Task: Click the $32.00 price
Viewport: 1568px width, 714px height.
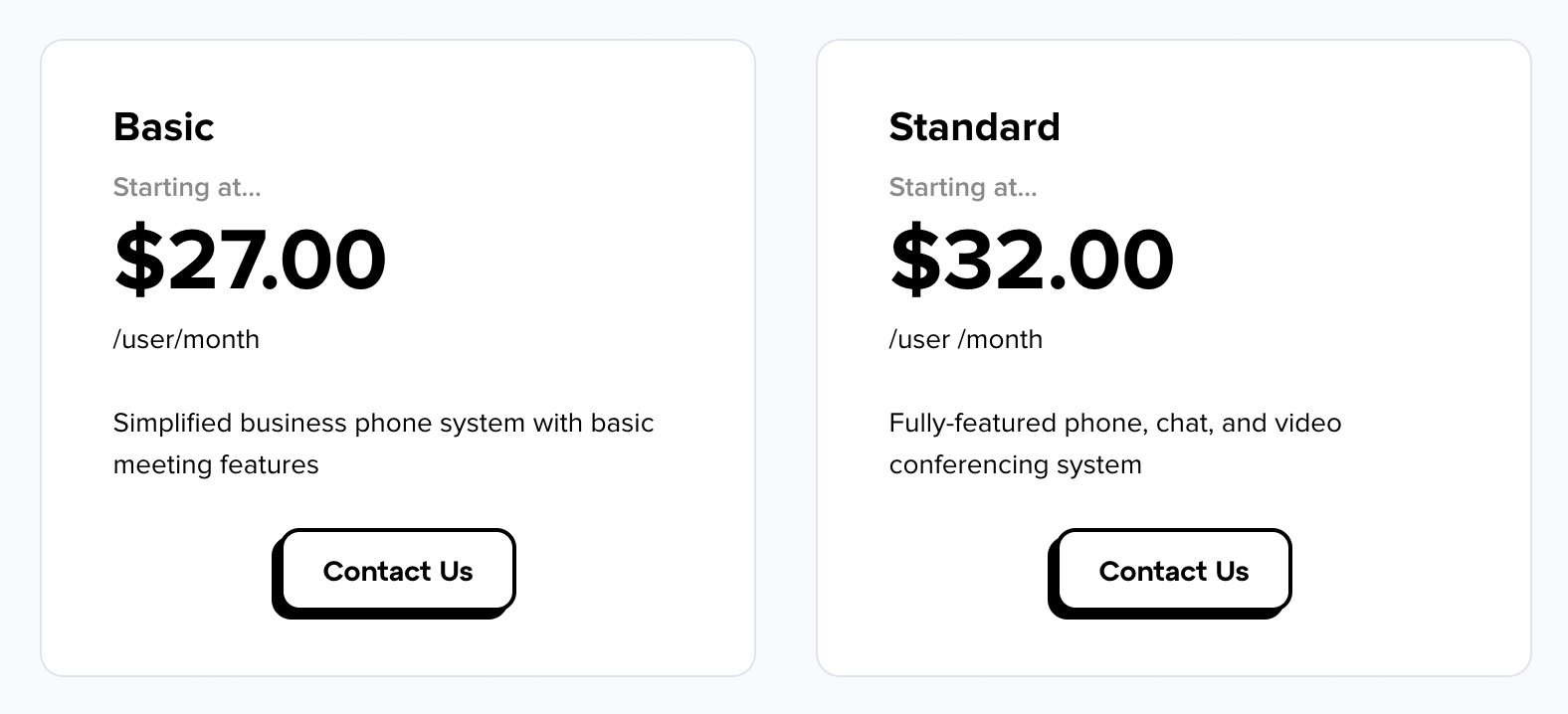Action: pos(1032,260)
